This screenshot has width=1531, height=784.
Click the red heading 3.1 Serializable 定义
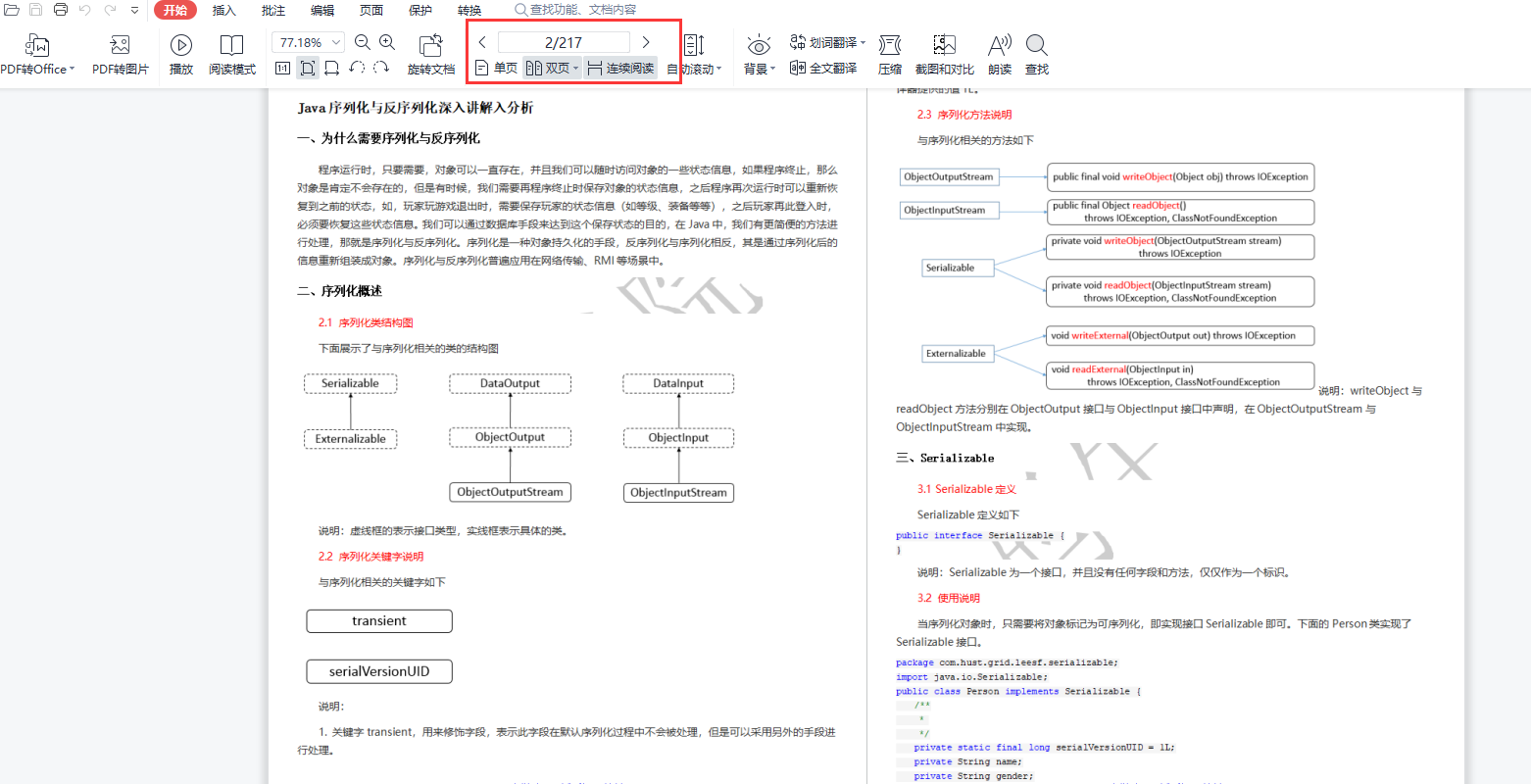pyautogui.click(x=966, y=489)
